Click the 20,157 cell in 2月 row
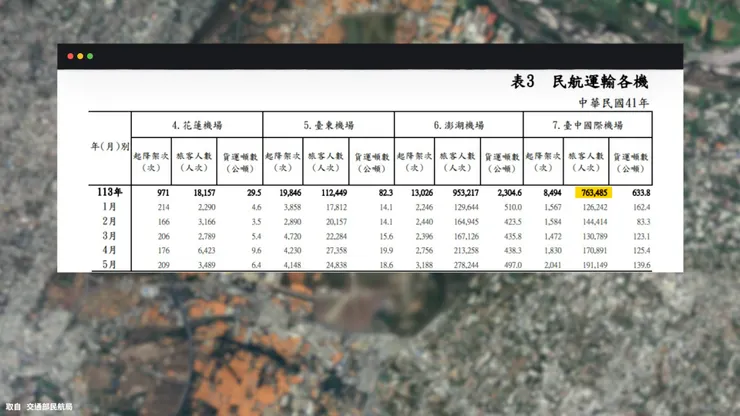 pyautogui.click(x=336, y=222)
